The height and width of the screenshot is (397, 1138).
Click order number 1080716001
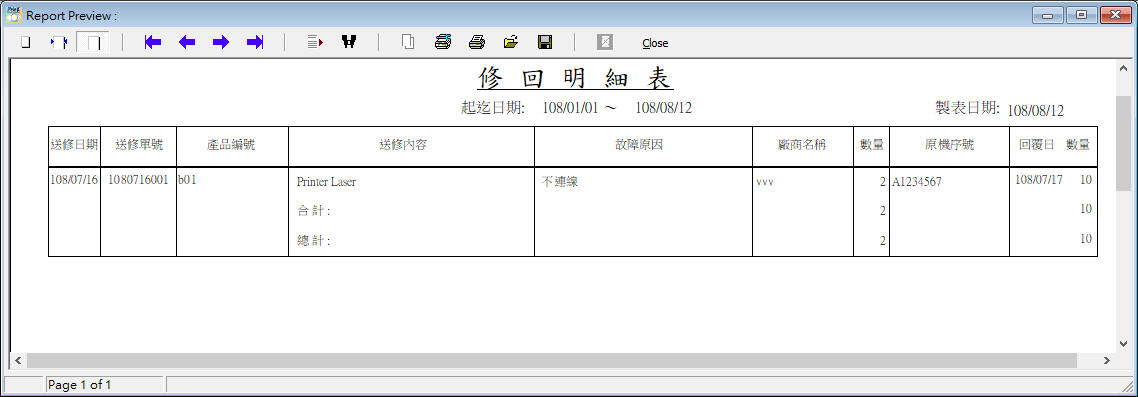pyautogui.click(x=138, y=180)
